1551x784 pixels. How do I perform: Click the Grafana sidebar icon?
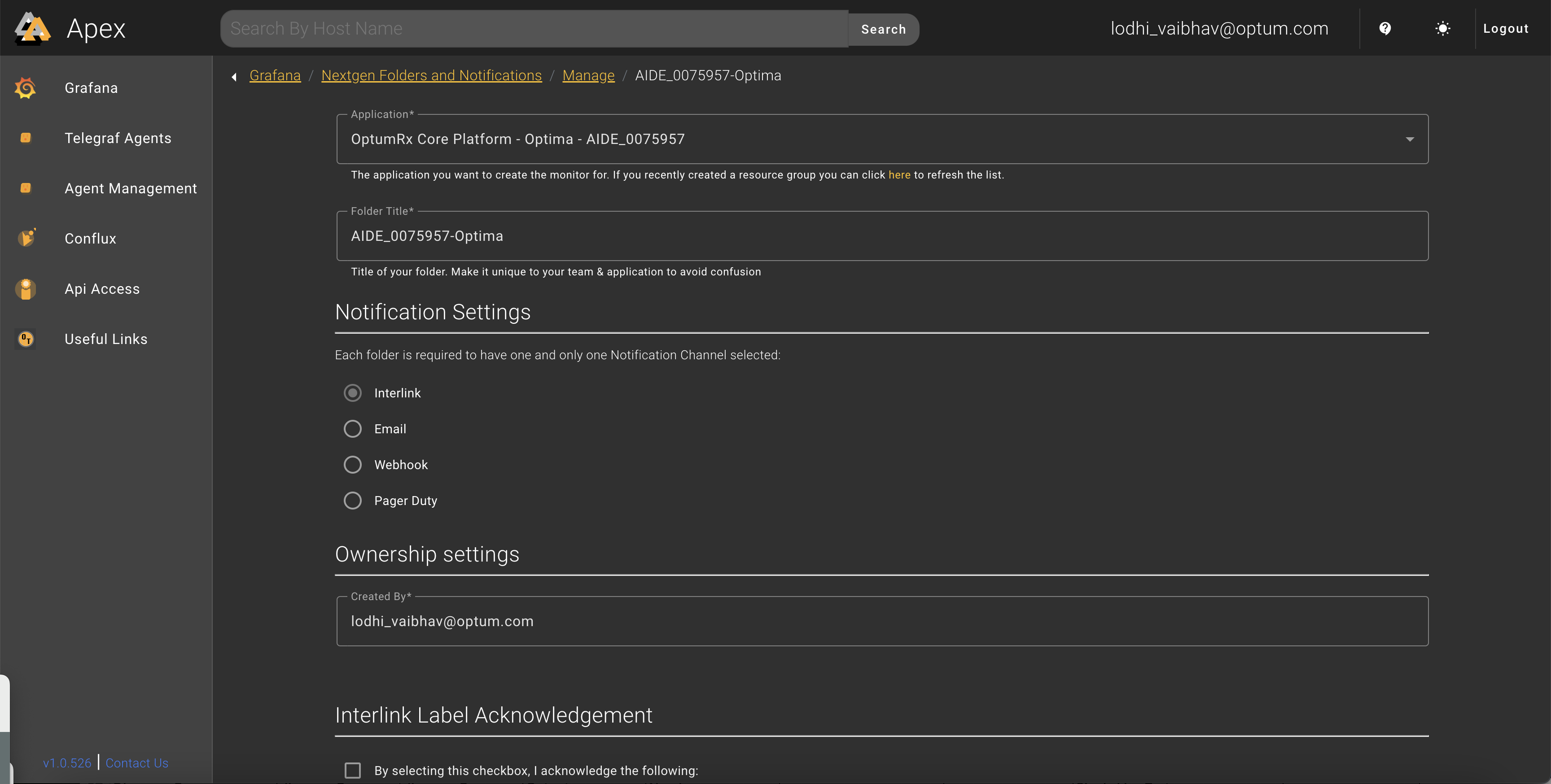tap(25, 88)
